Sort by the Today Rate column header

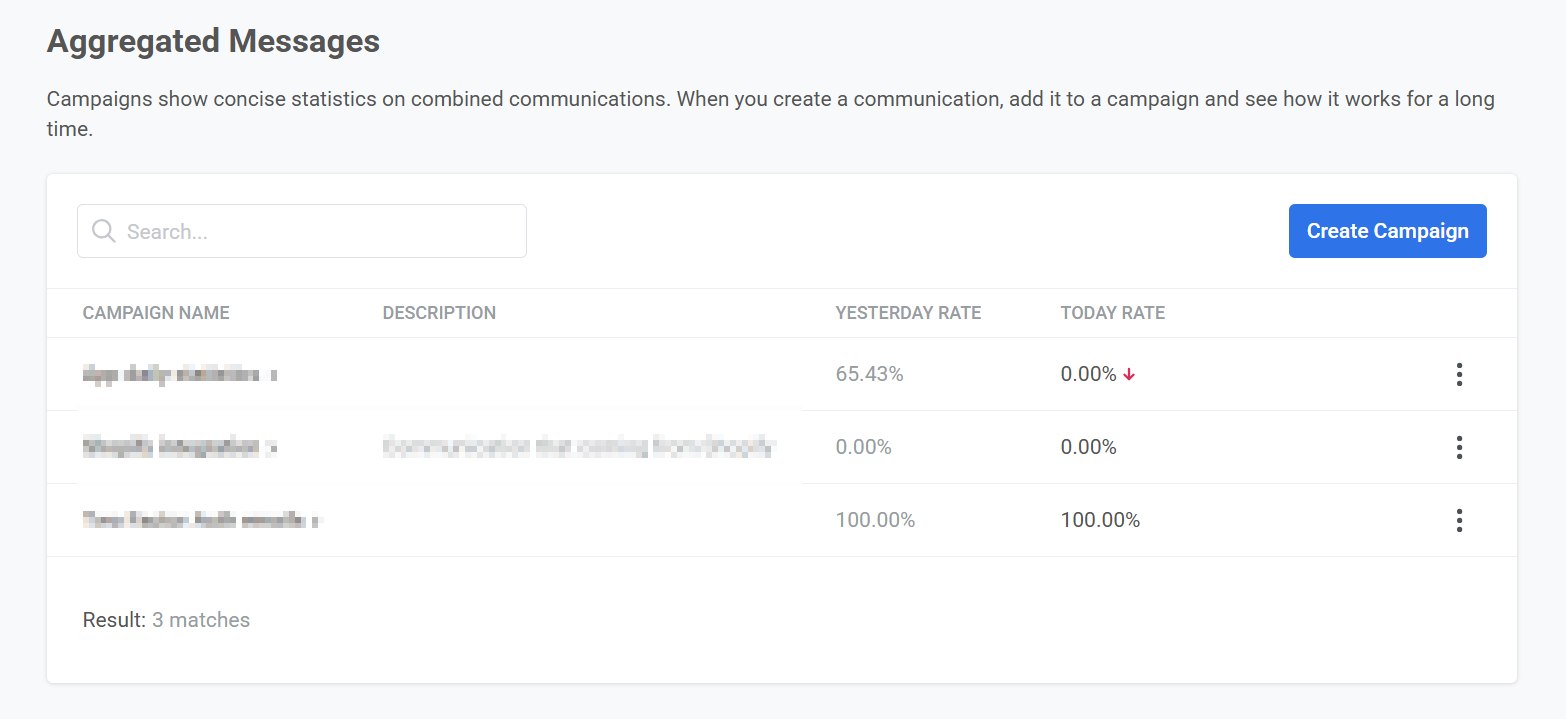click(1112, 313)
